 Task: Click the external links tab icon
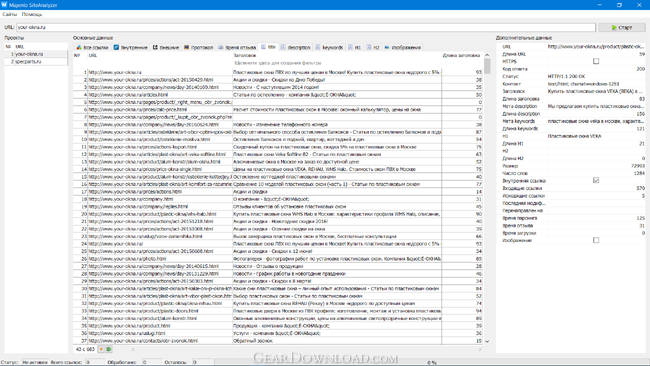click(x=155, y=47)
